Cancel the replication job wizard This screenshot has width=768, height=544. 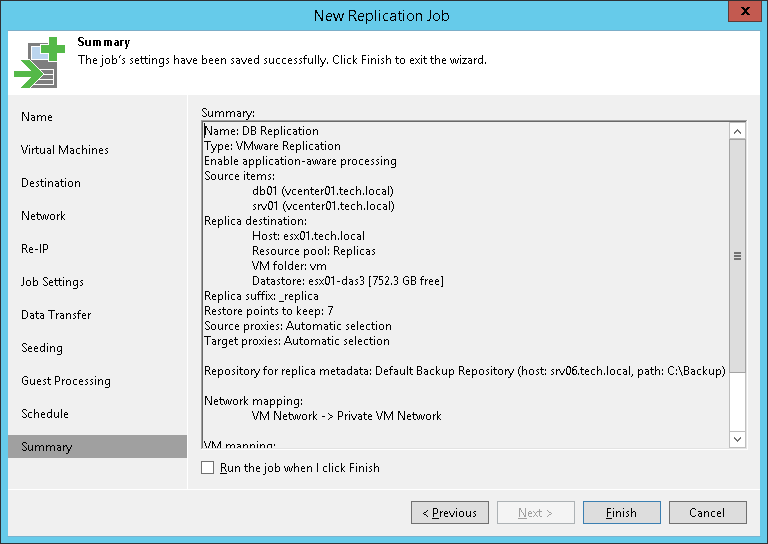[x=707, y=513]
